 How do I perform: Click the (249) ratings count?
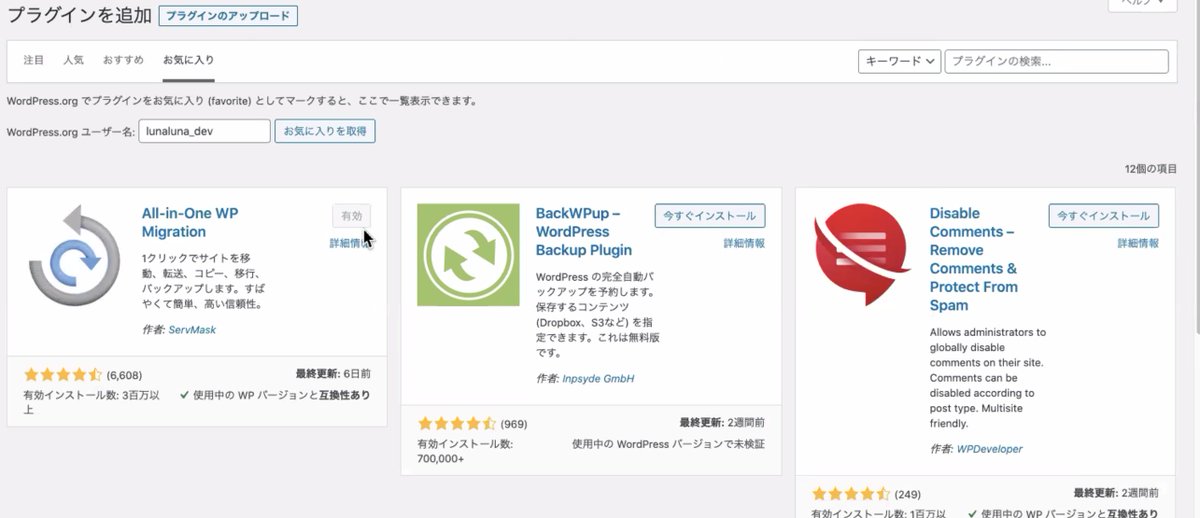(907, 494)
